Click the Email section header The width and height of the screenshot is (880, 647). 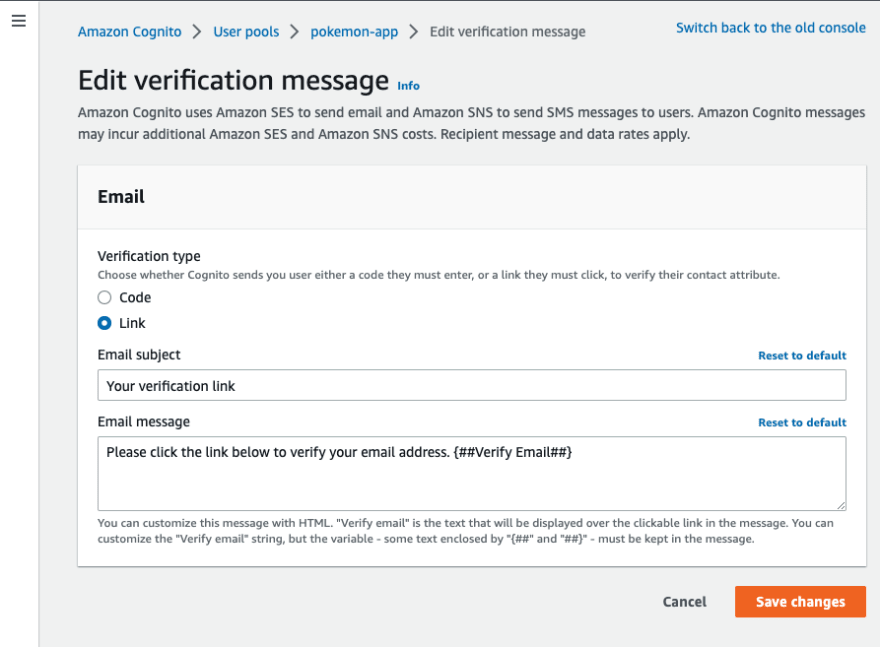pyautogui.click(x=121, y=197)
